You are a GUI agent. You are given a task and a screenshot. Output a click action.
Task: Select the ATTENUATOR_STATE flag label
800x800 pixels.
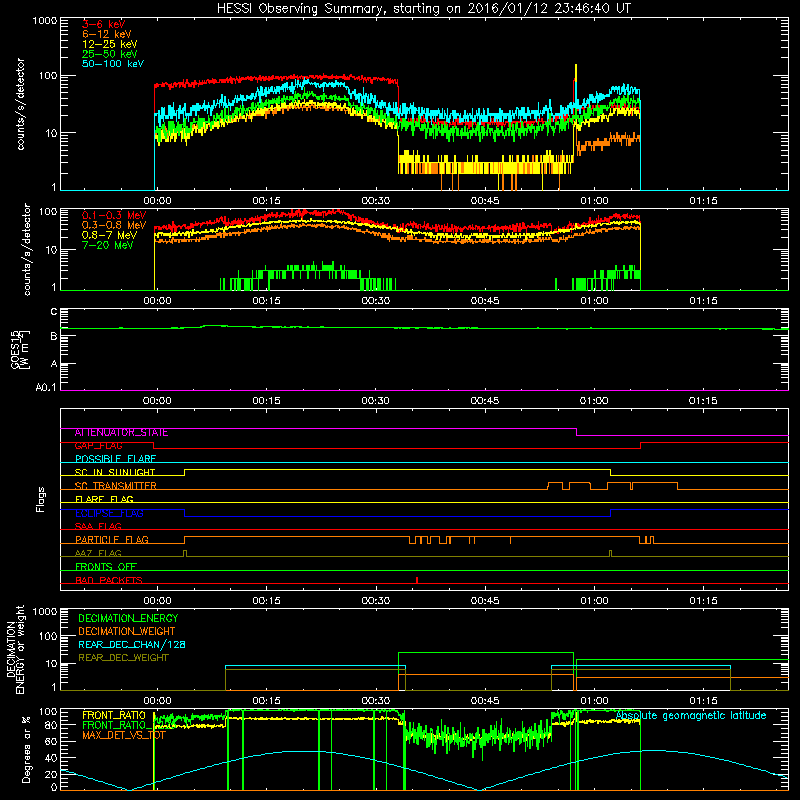tap(121, 433)
